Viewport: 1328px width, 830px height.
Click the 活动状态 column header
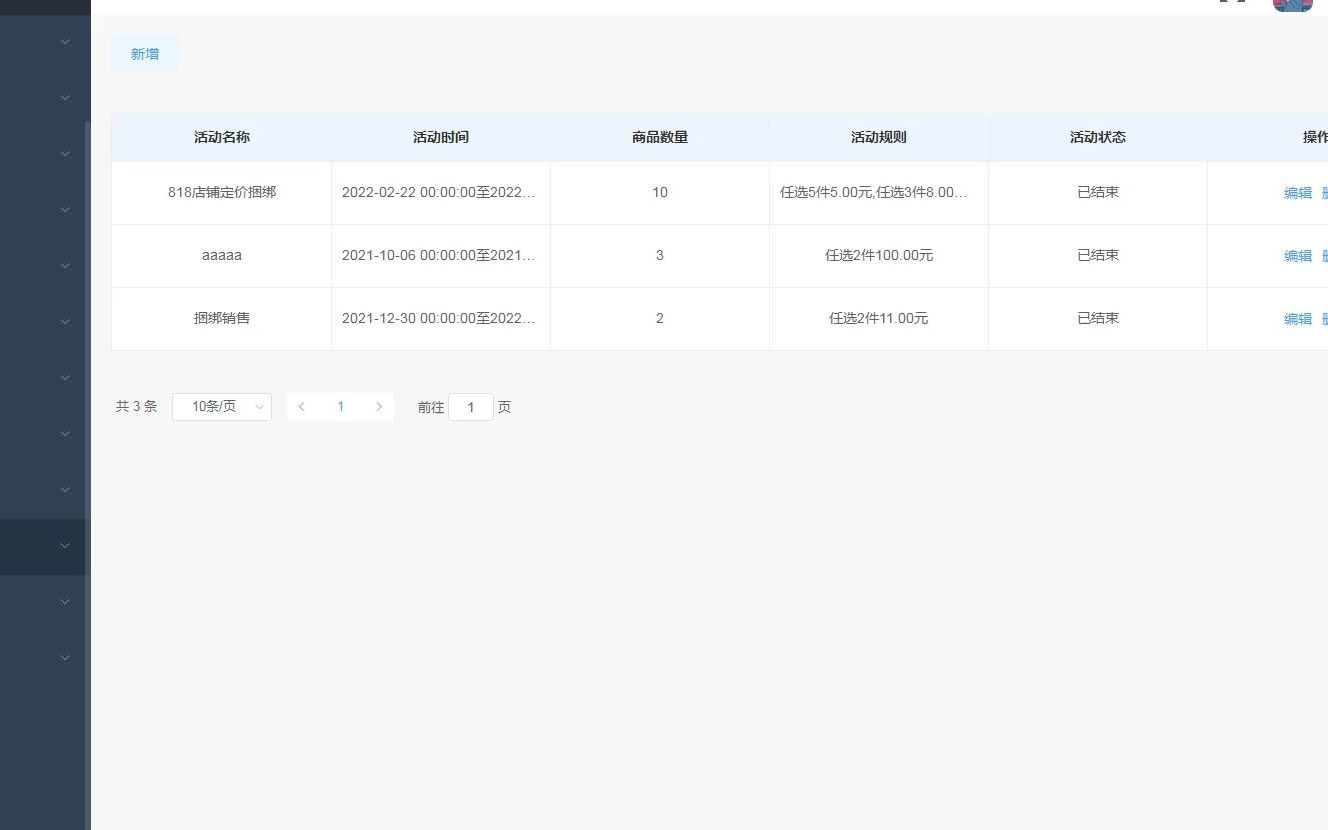click(x=1098, y=137)
